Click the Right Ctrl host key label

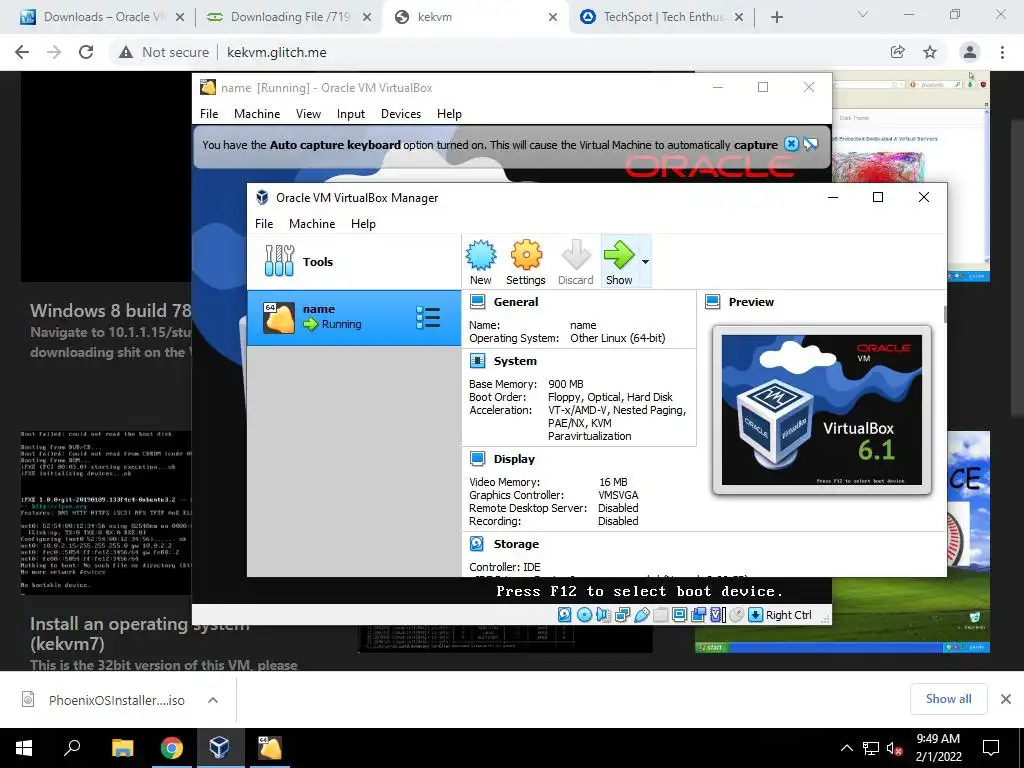pos(788,615)
